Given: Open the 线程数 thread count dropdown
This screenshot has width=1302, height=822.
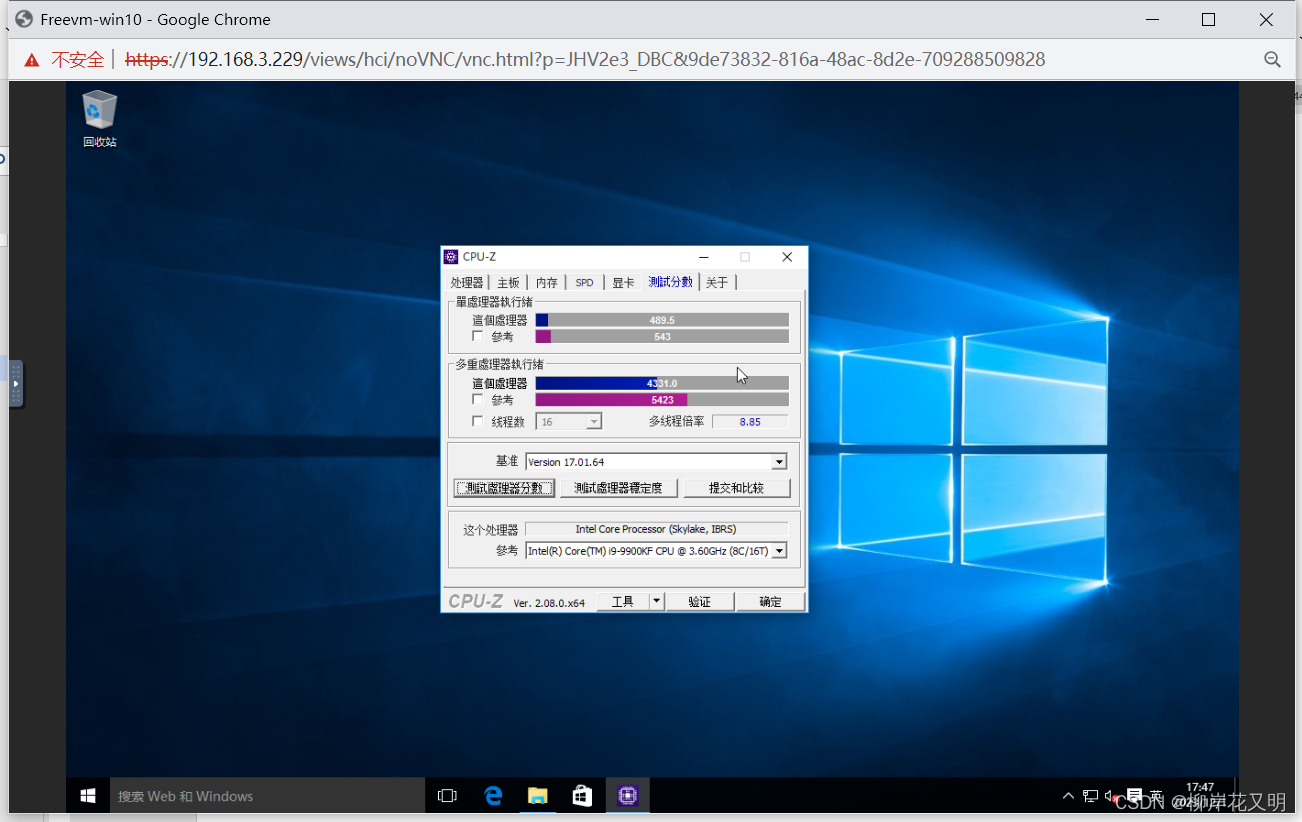Looking at the screenshot, I should pyautogui.click(x=569, y=422).
